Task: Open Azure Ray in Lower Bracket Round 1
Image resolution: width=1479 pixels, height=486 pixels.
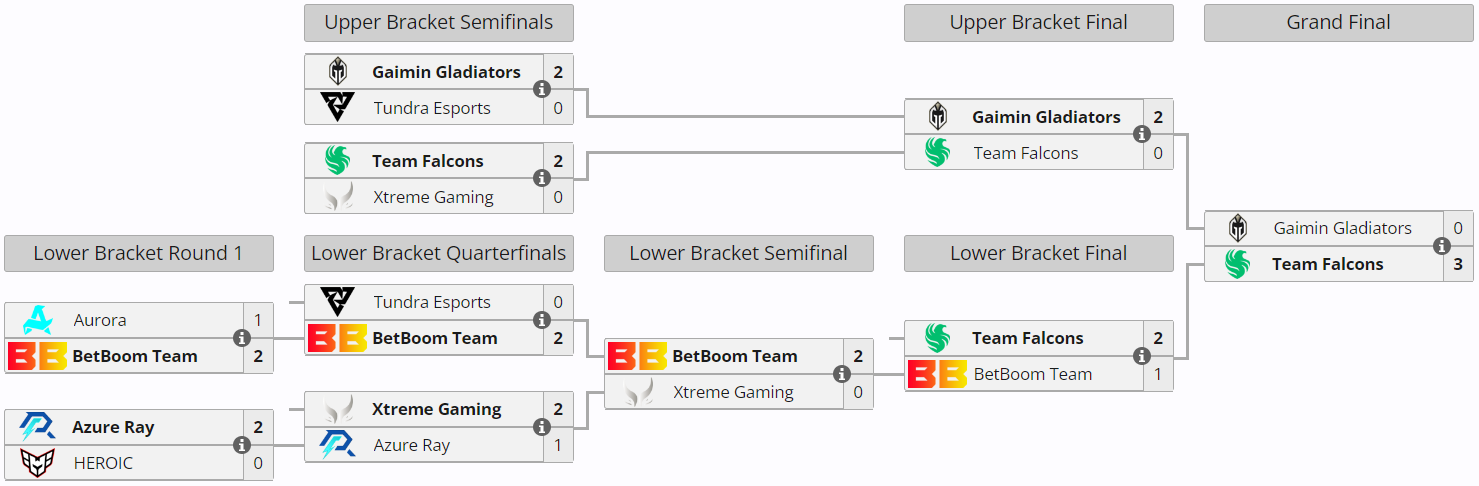Action: click(113, 427)
